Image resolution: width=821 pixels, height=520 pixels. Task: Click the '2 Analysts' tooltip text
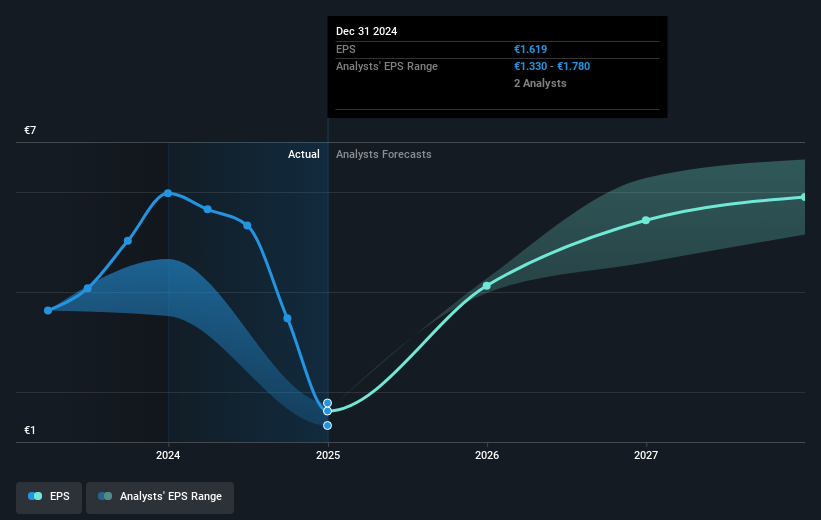pyautogui.click(x=540, y=83)
